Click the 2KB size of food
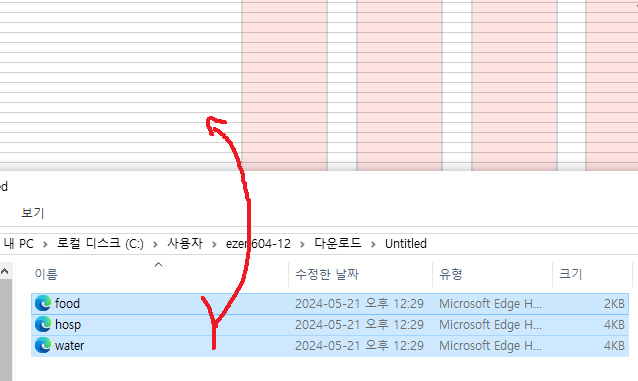The width and height of the screenshot is (638, 381). point(614,304)
